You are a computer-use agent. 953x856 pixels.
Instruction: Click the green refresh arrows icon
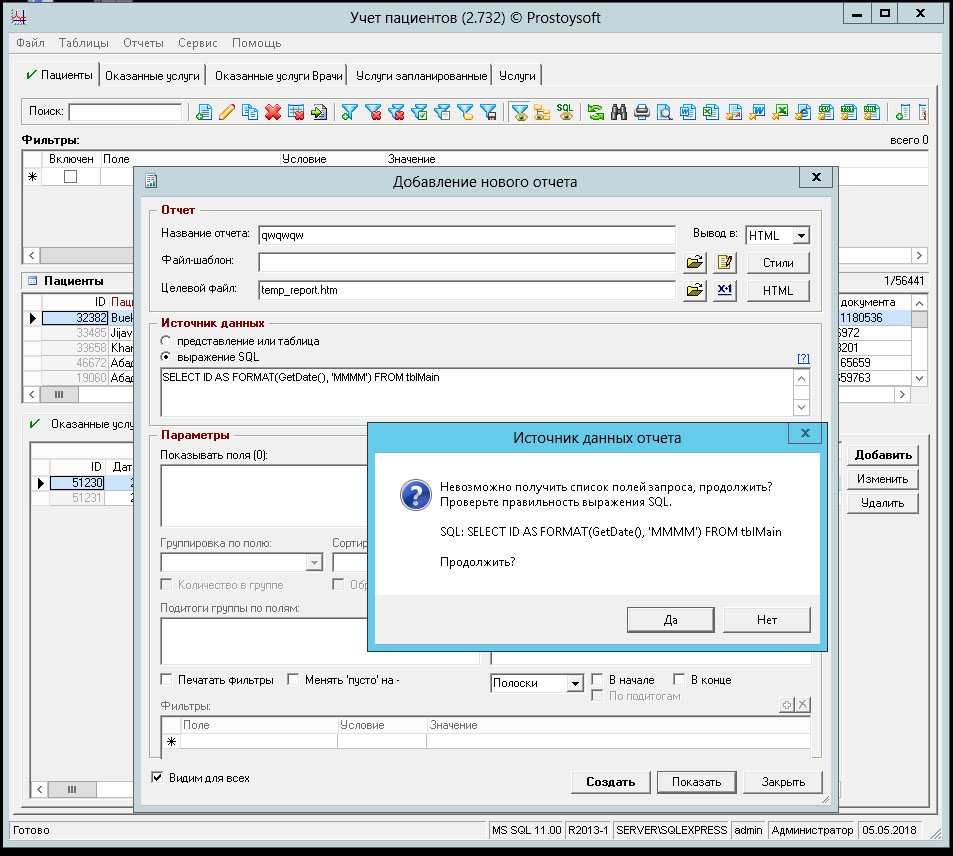pyautogui.click(x=596, y=112)
